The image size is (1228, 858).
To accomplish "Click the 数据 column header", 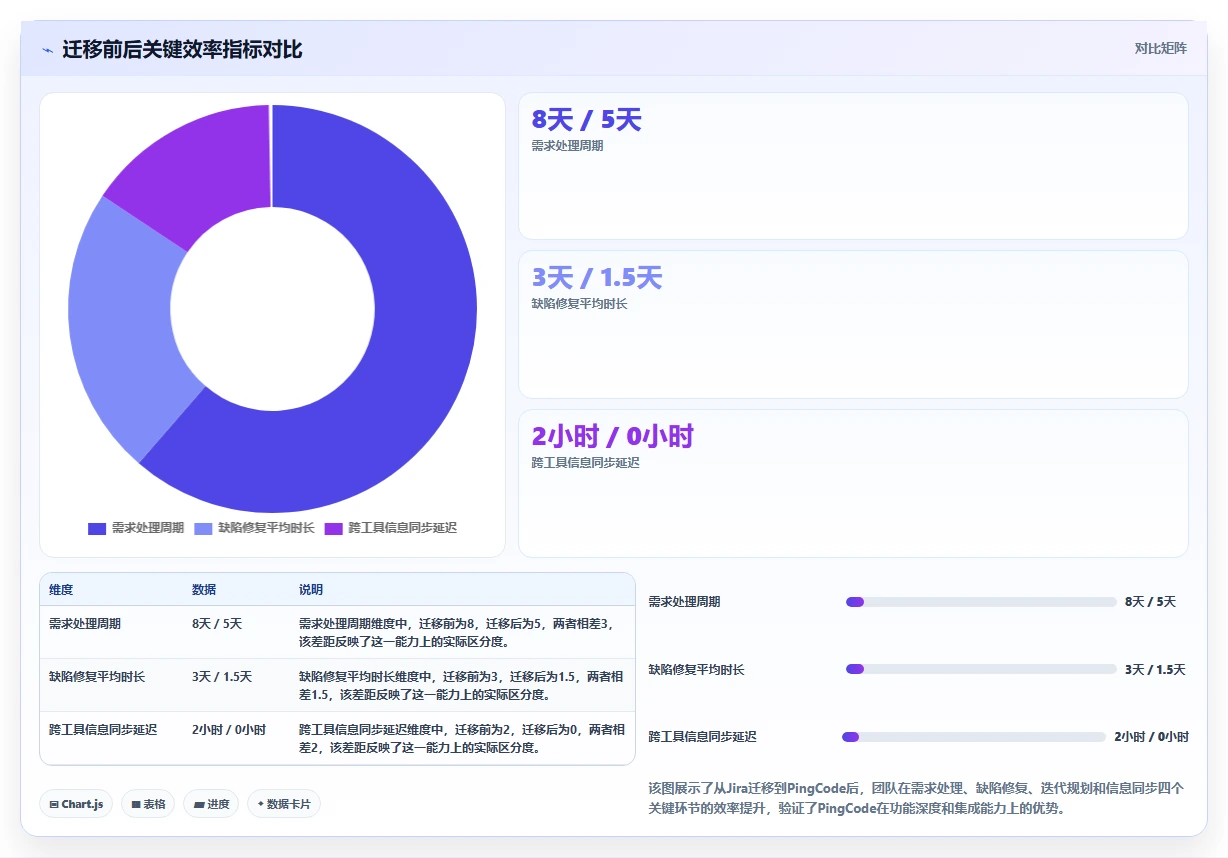I will (x=204, y=590).
